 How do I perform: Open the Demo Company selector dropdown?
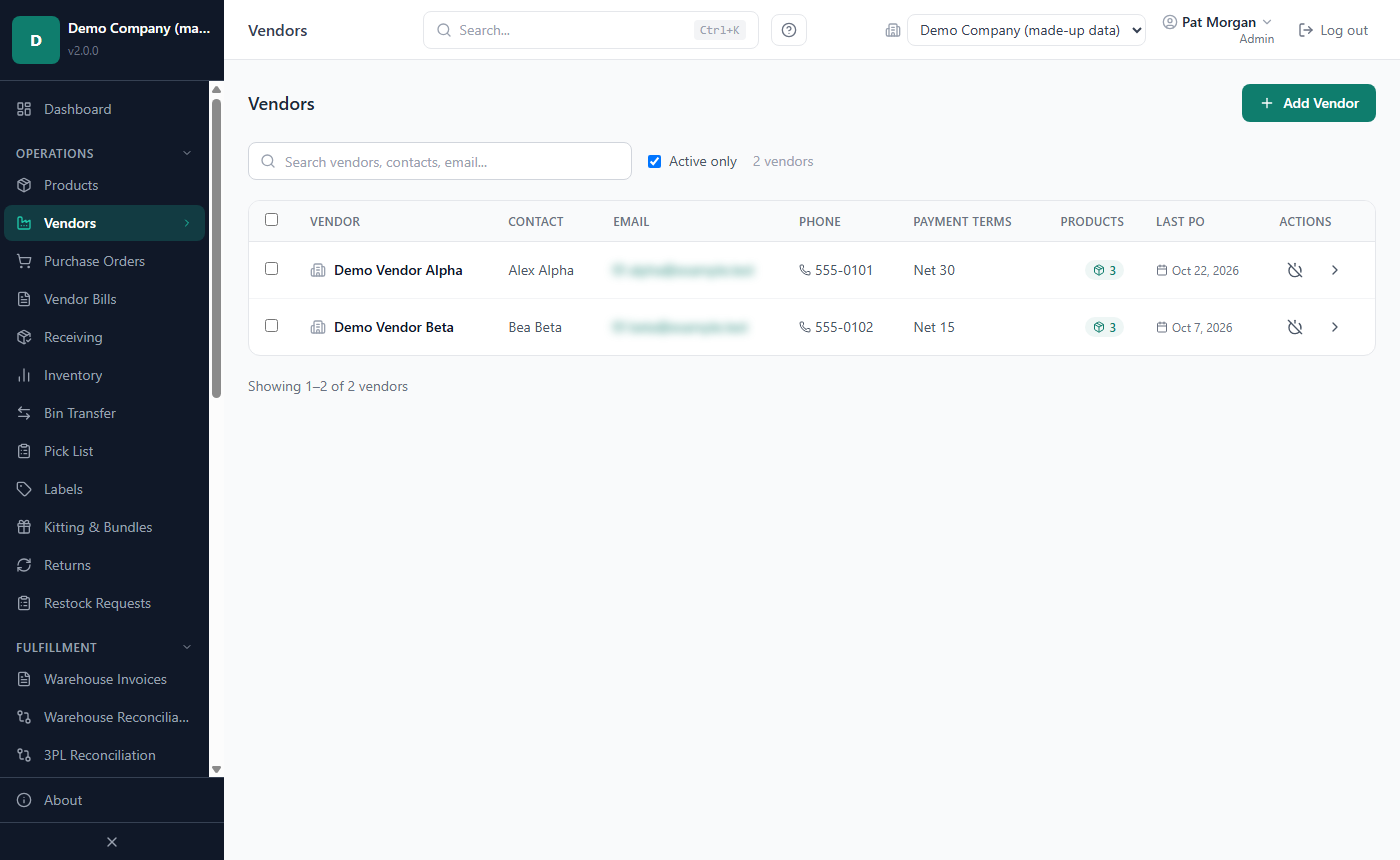(x=1026, y=30)
